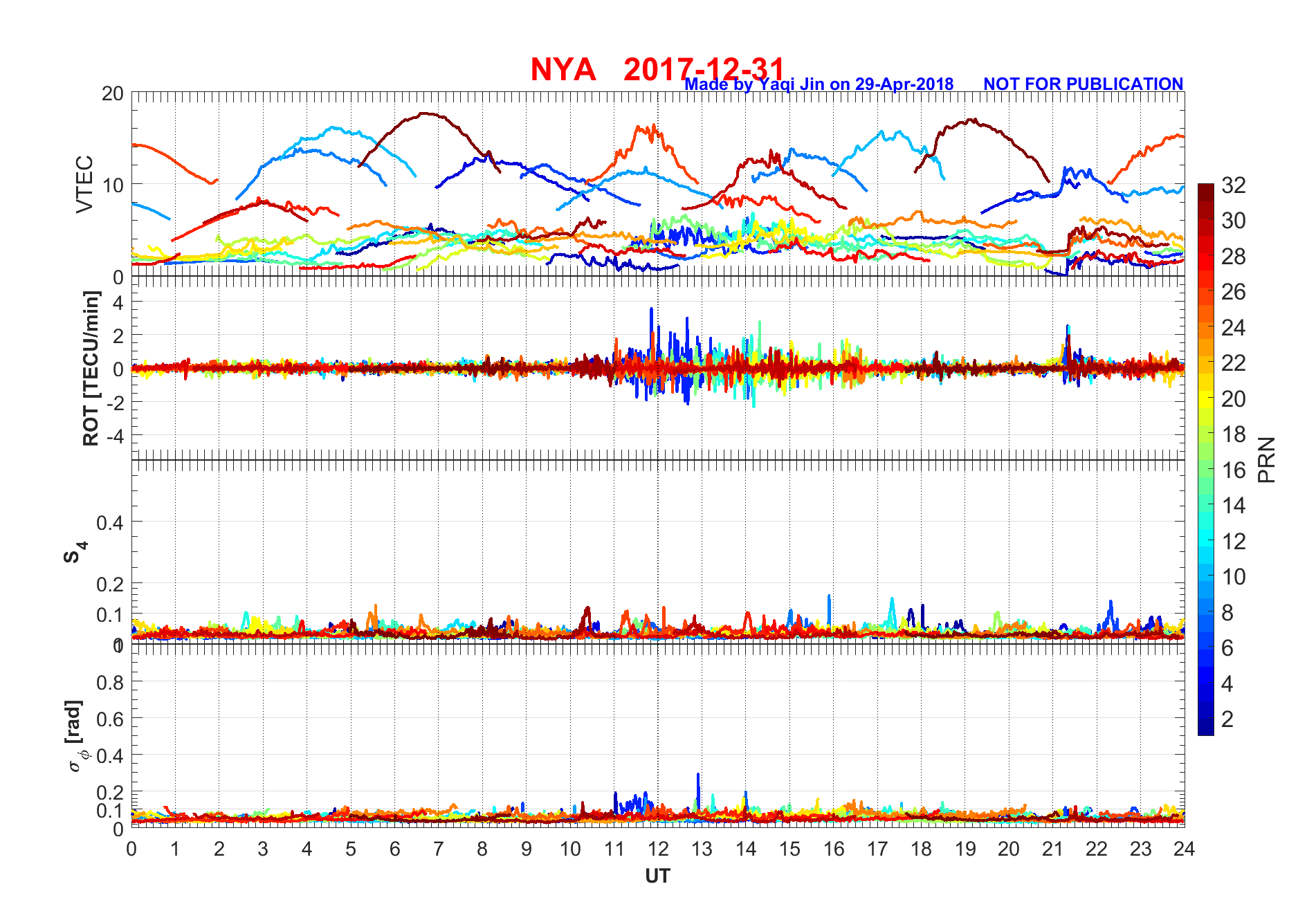This screenshot has width=1316, height=920.
Task: Click colorbar tick label "28"
Action: 1234,257
